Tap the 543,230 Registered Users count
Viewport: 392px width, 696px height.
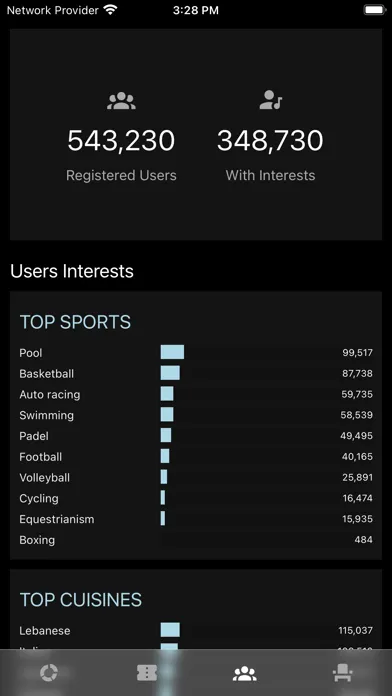[121, 141]
